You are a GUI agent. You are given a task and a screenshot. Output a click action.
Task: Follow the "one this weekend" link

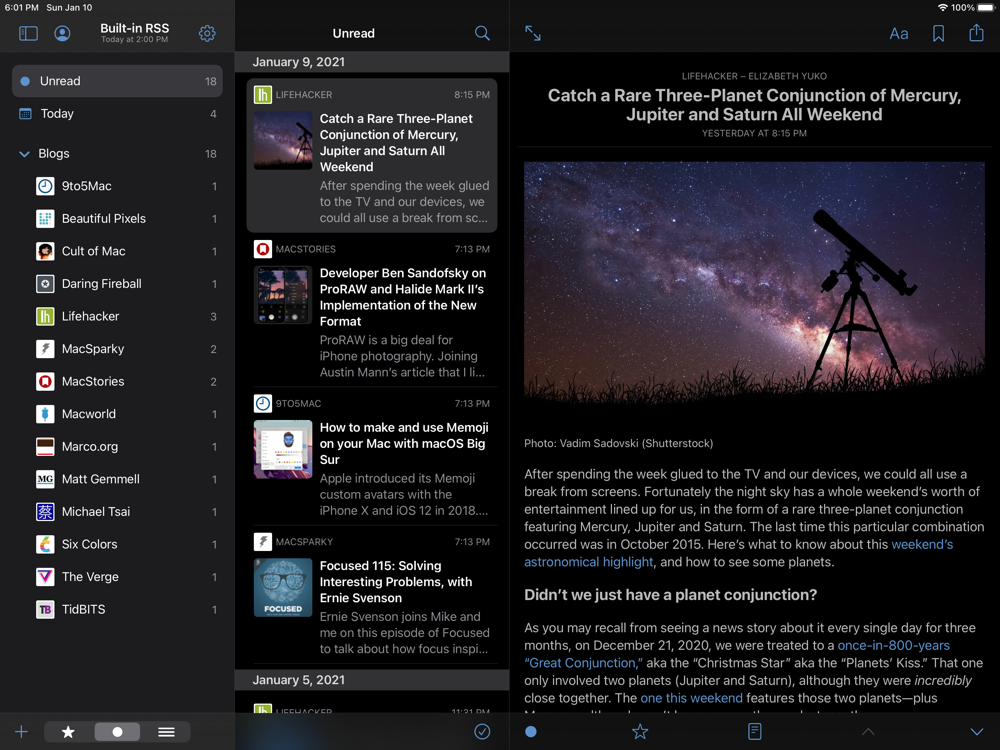691,698
